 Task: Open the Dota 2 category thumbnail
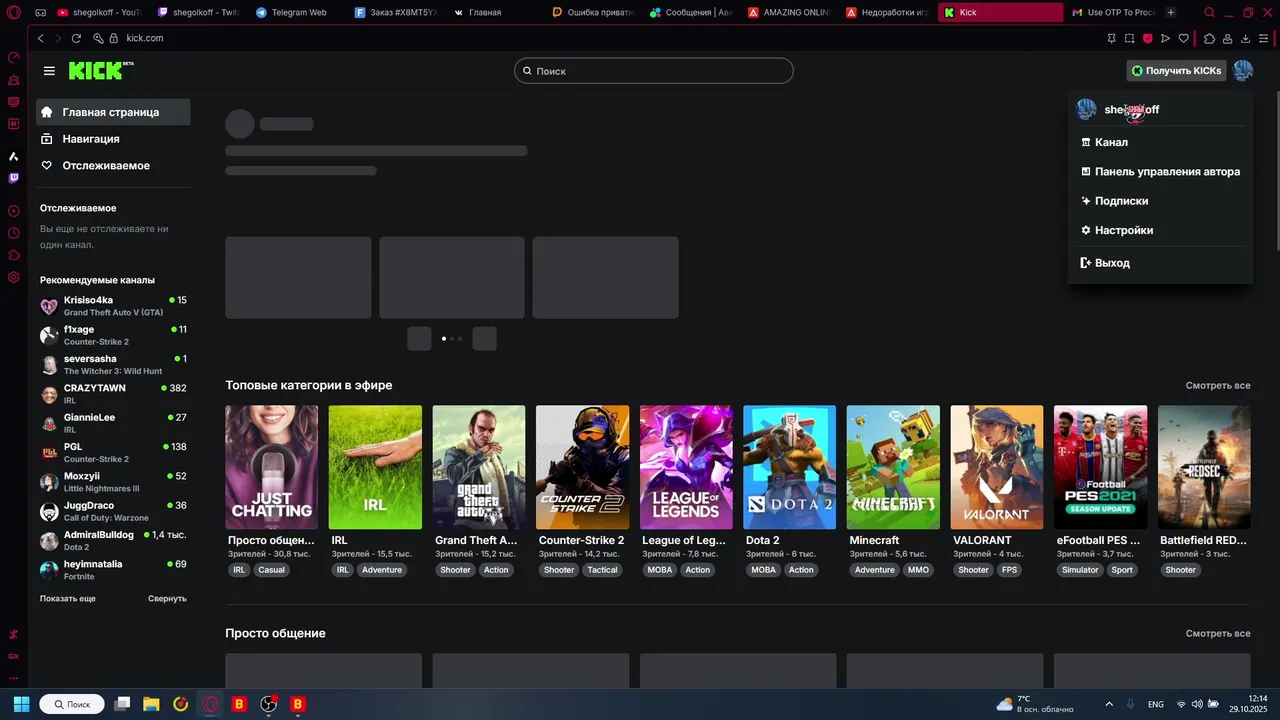[x=789, y=467]
